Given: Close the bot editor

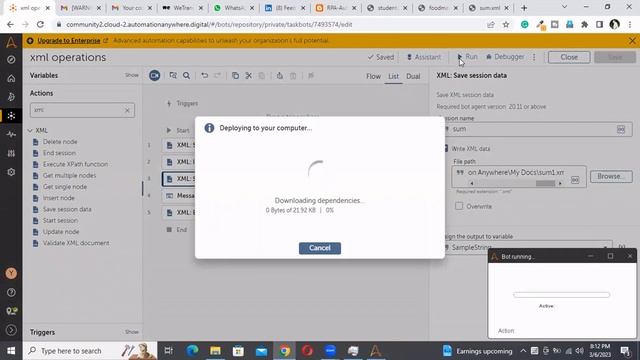Looking at the screenshot, I should click(569, 57).
